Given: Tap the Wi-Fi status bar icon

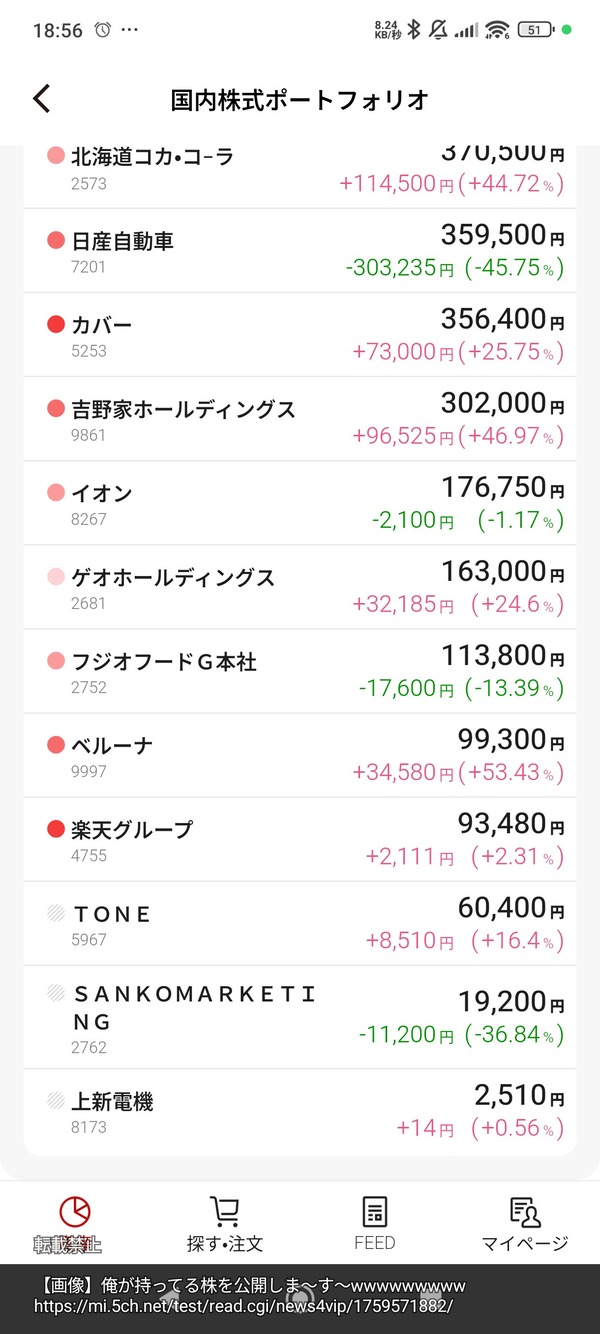Looking at the screenshot, I should point(497,30).
